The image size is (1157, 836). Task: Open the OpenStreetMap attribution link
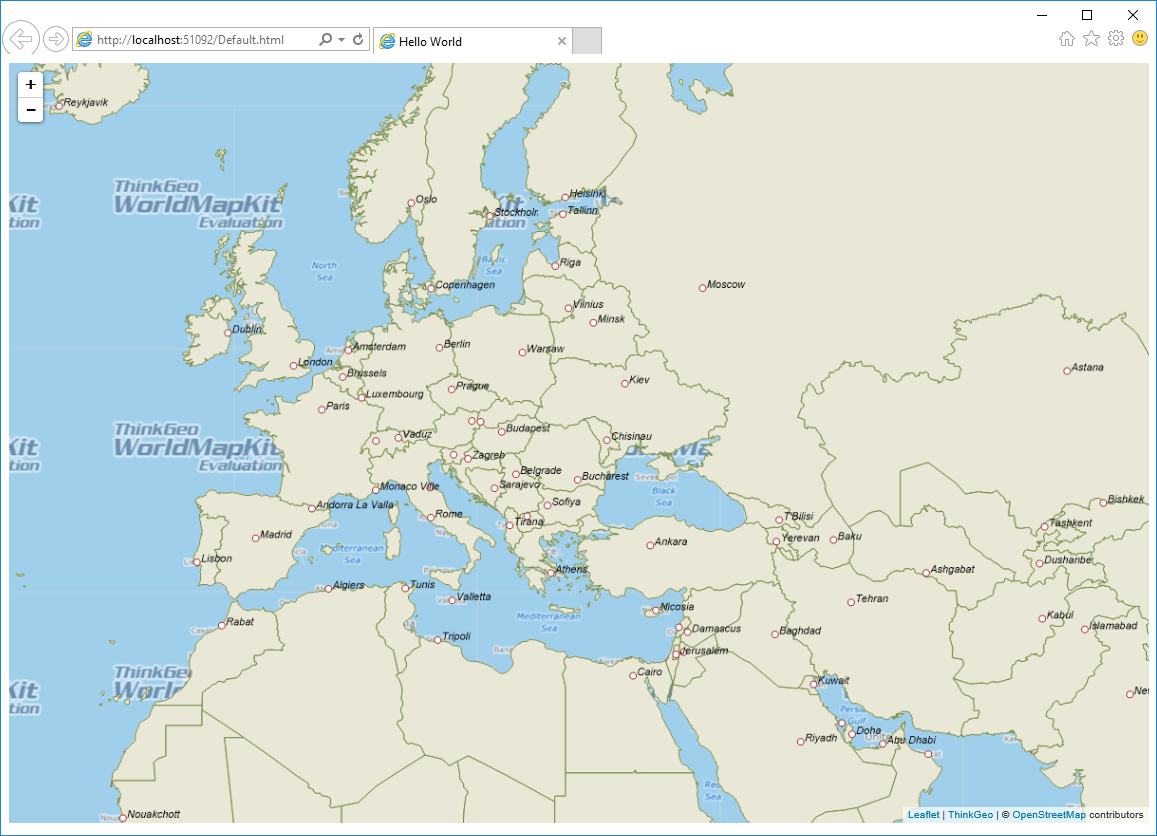[1048, 815]
